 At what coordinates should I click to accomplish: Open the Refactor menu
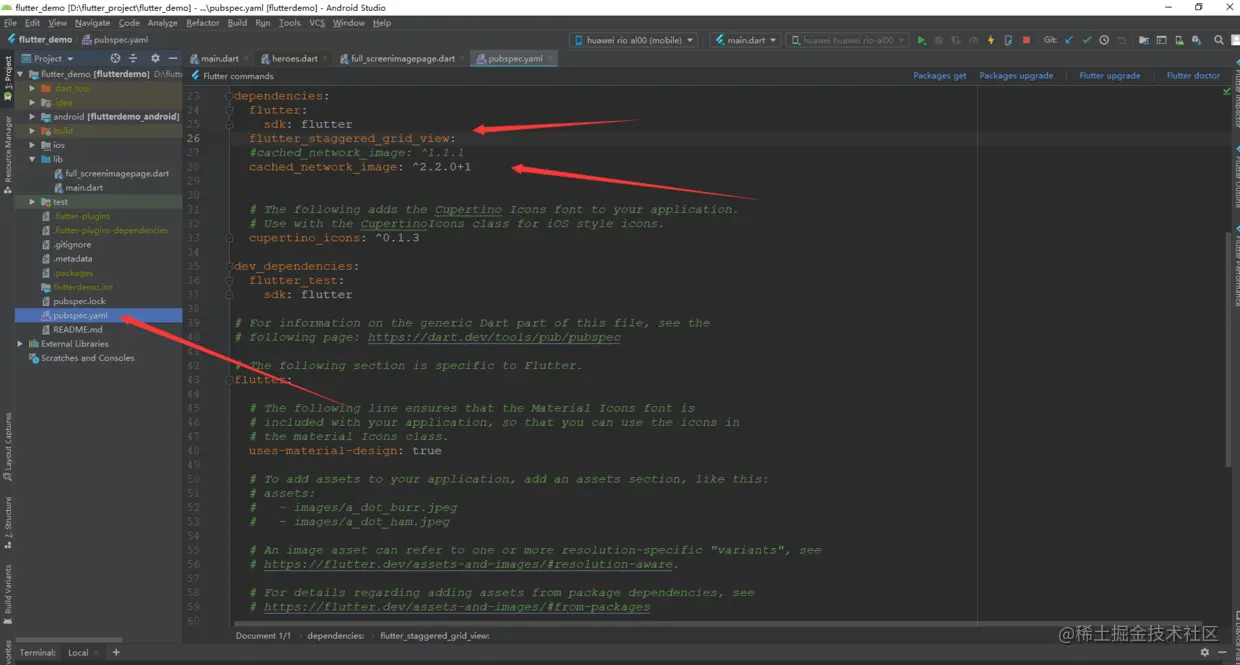click(203, 22)
